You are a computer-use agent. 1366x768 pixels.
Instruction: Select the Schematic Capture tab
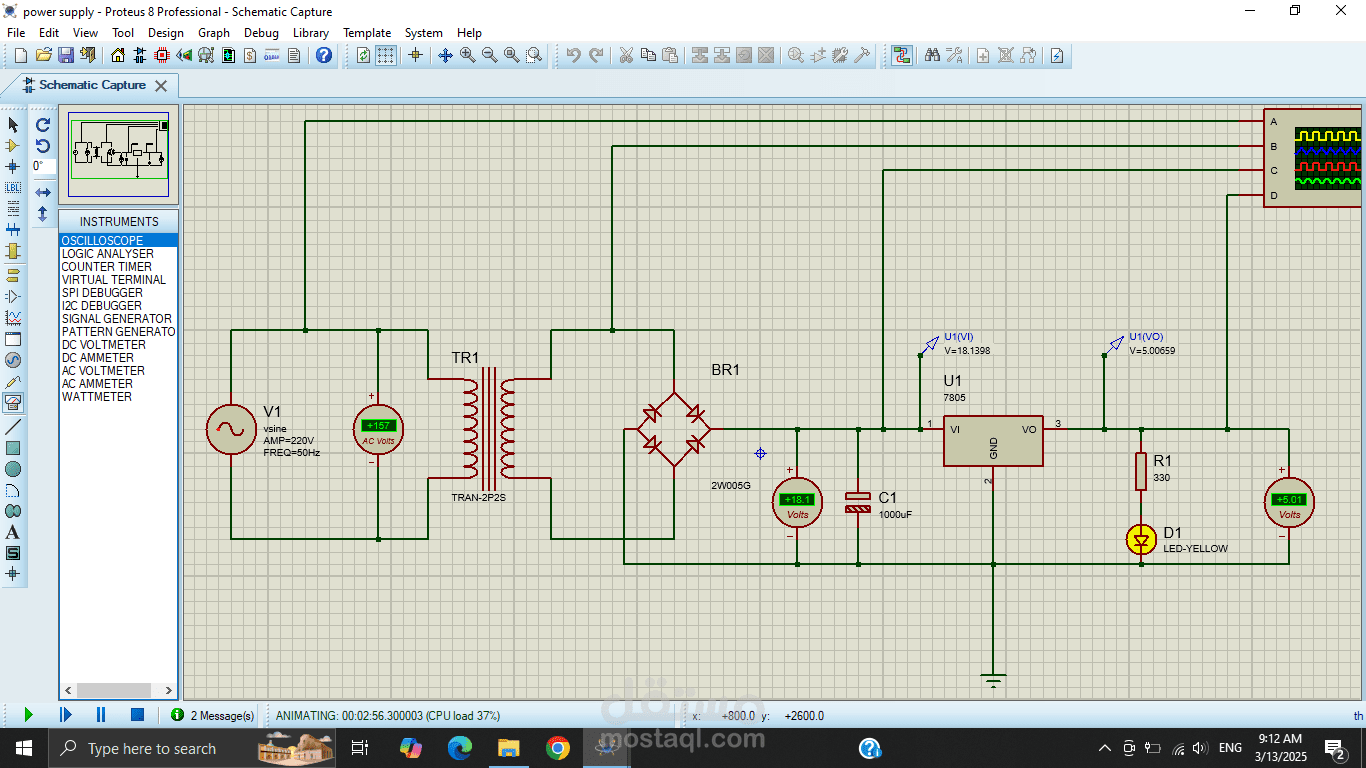click(92, 85)
